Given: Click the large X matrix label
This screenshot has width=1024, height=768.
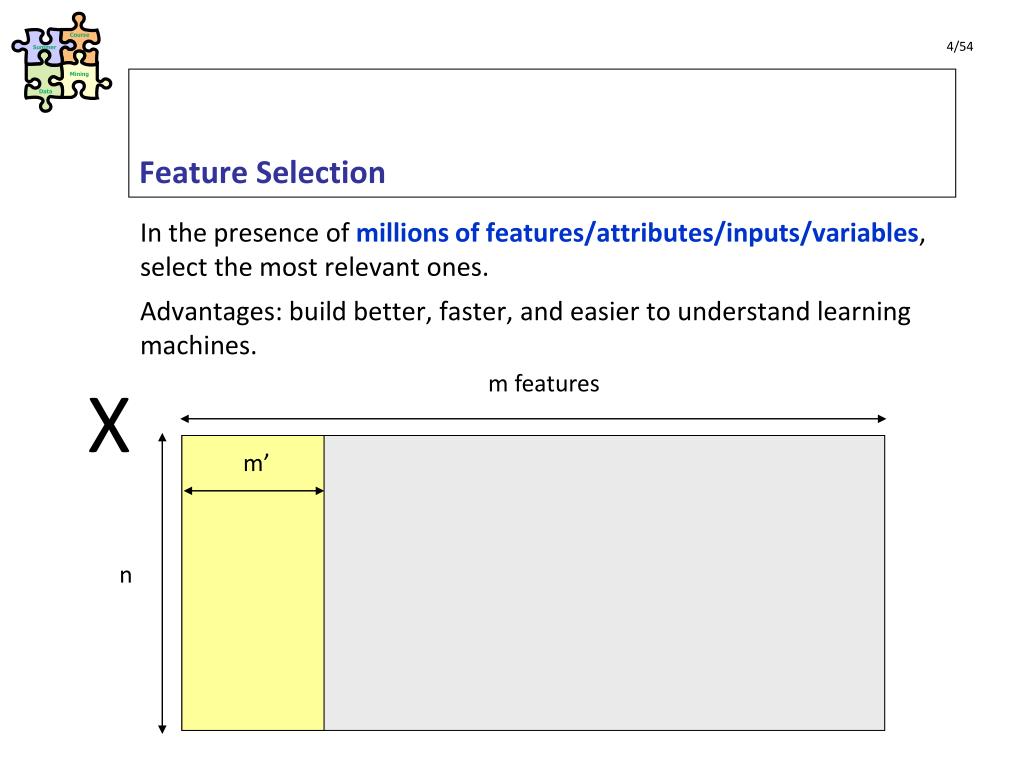Looking at the screenshot, I should pos(109,425).
